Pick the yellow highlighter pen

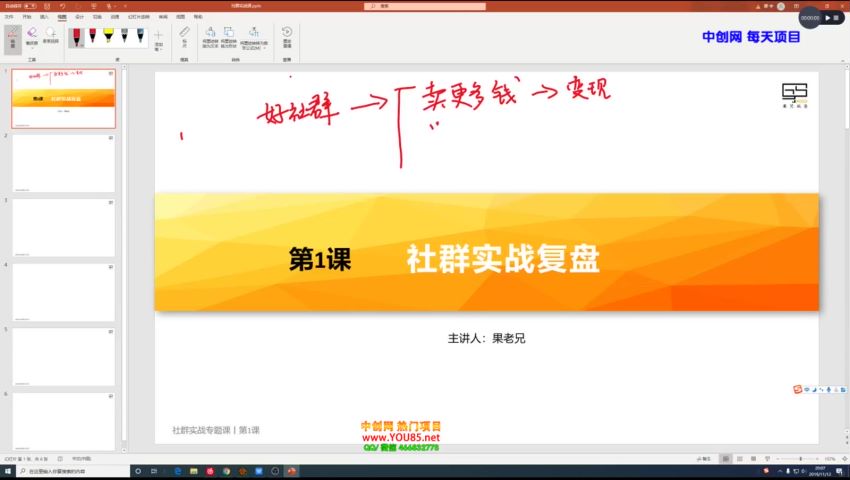pos(108,38)
